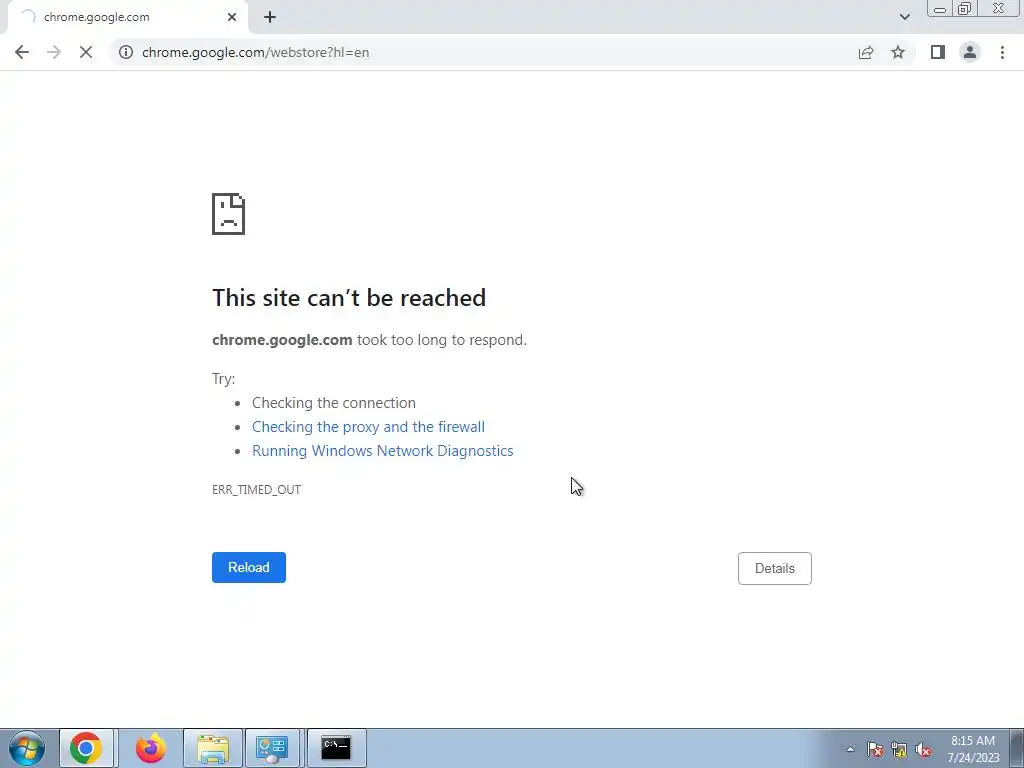Screen dimensions: 1024x768
Task: View site information icon in address bar
Action: (126, 52)
